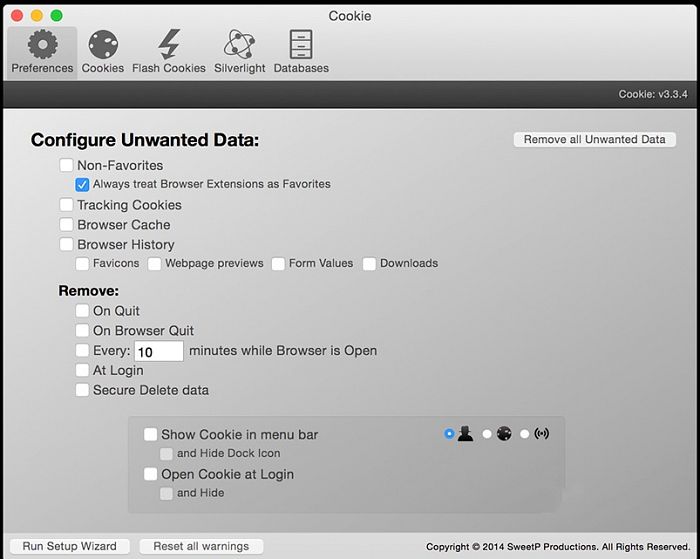This screenshot has width=700, height=559.
Task: Check the On Browser Quit option
Action: pos(82,331)
